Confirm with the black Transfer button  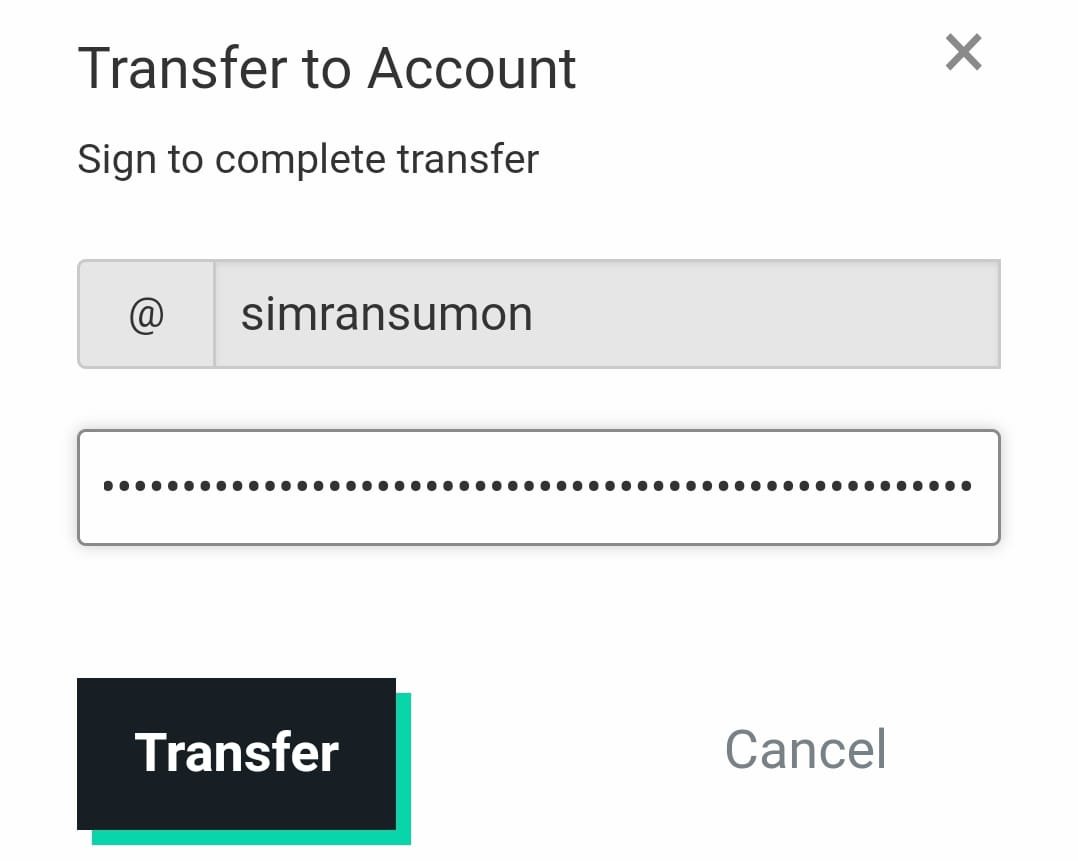pyautogui.click(x=236, y=754)
